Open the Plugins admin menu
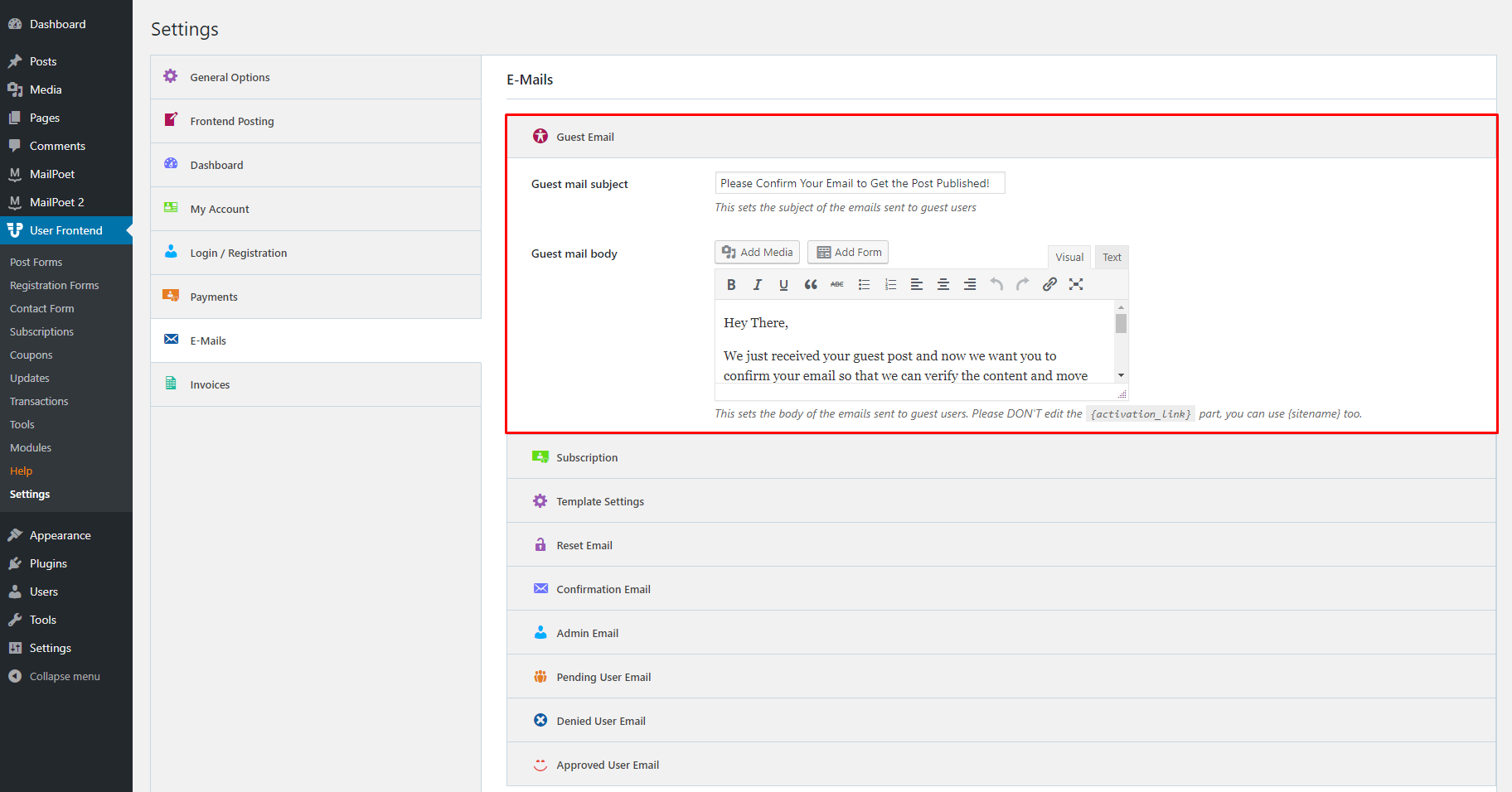This screenshot has height=792, width=1512. [x=66, y=563]
